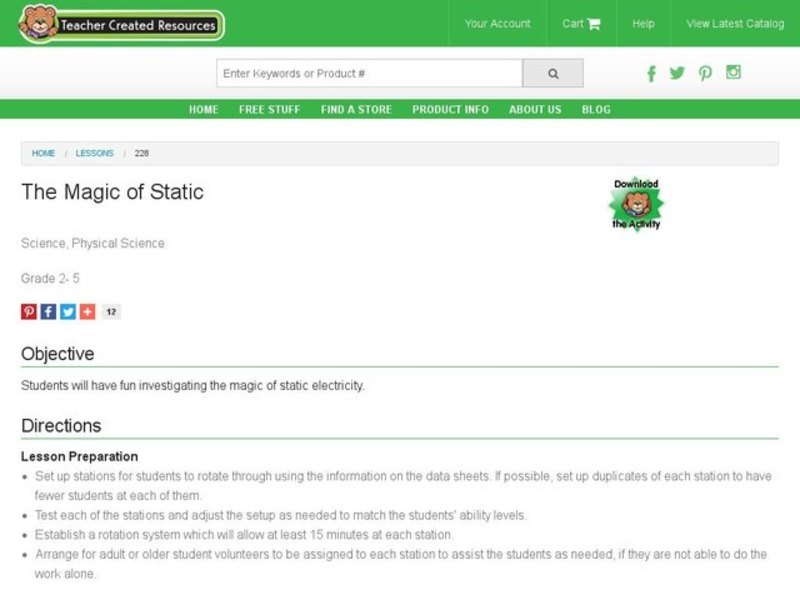Open the shopping cart icon
This screenshot has height=600, width=800.
pyautogui.click(x=594, y=23)
